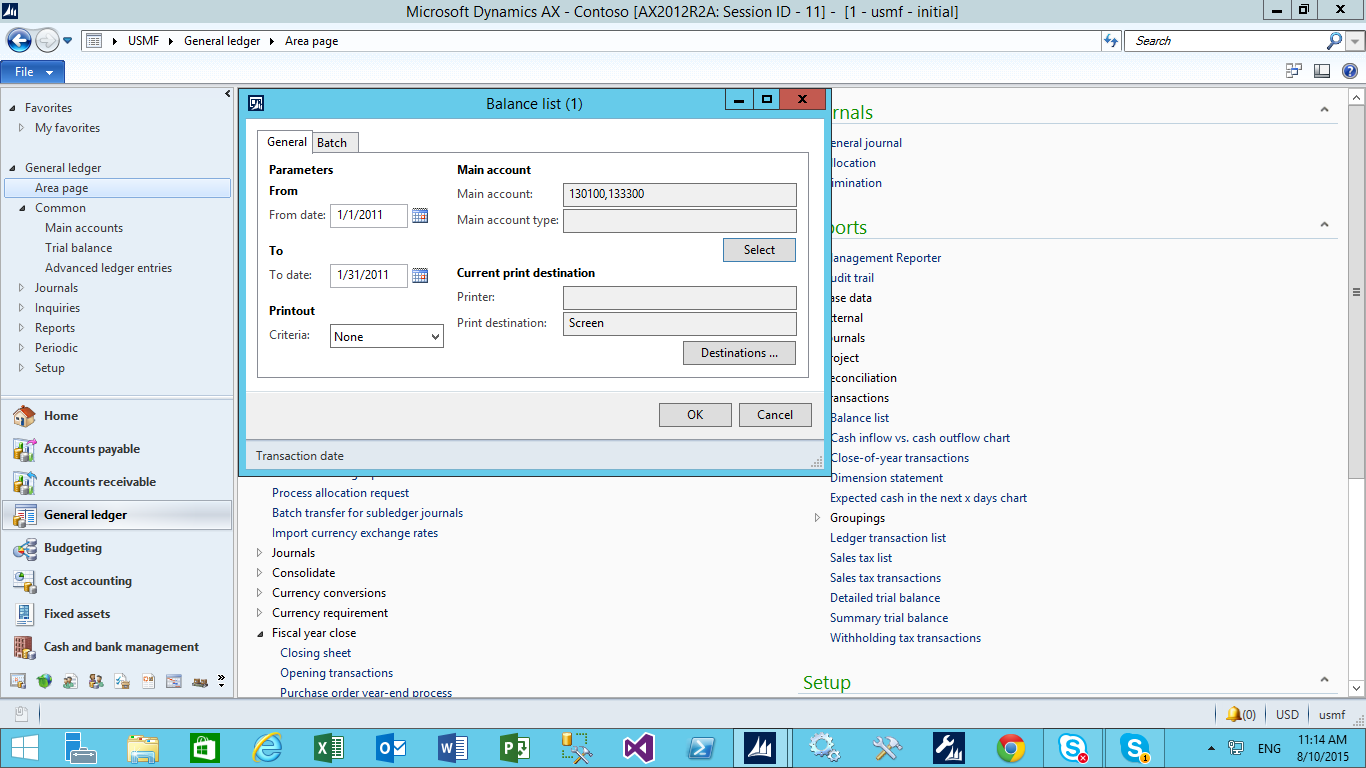This screenshot has height=768, width=1366.
Task: Cancel the Balance list dialog
Action: tap(775, 415)
